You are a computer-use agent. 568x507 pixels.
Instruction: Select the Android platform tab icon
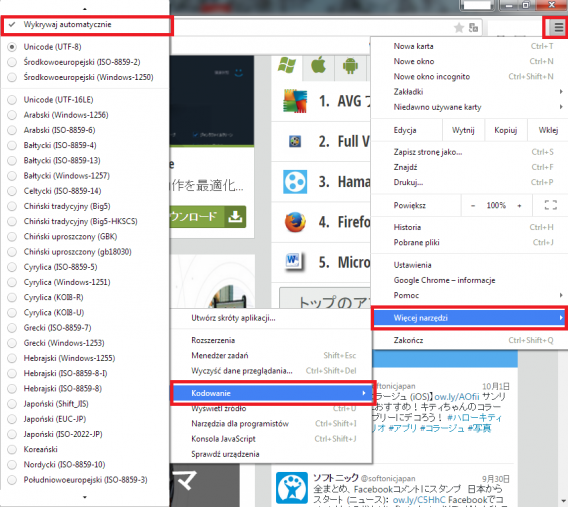point(350,66)
